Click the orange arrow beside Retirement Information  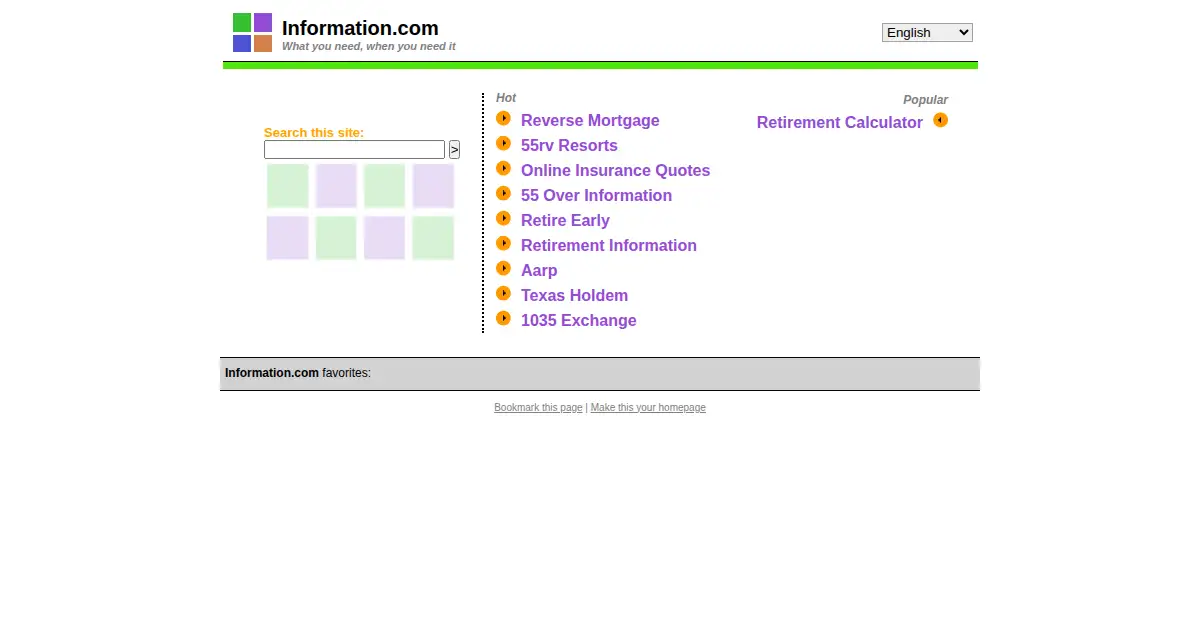click(503, 243)
